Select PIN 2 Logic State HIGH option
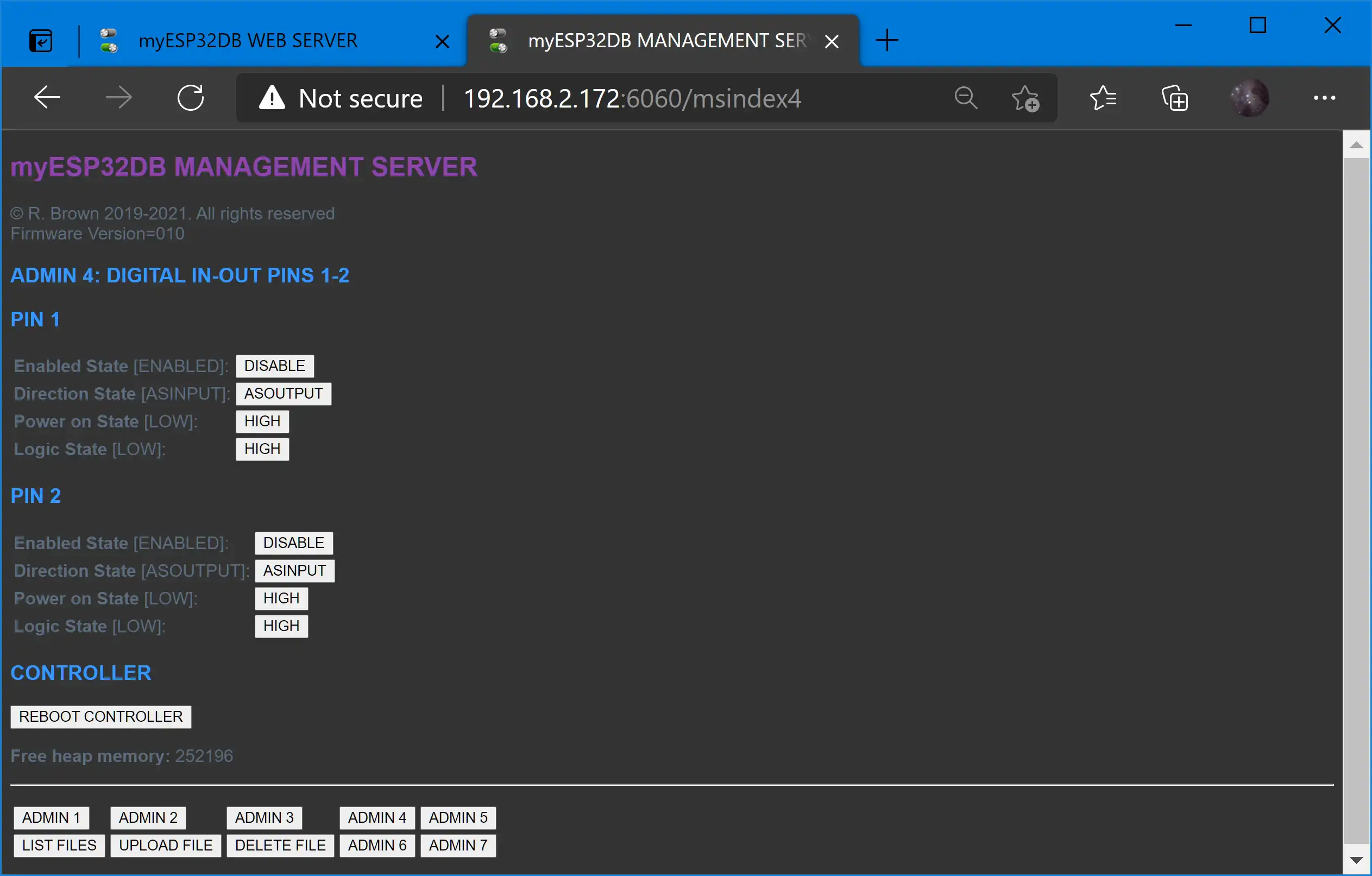Viewport: 1372px width, 876px height. click(x=281, y=625)
